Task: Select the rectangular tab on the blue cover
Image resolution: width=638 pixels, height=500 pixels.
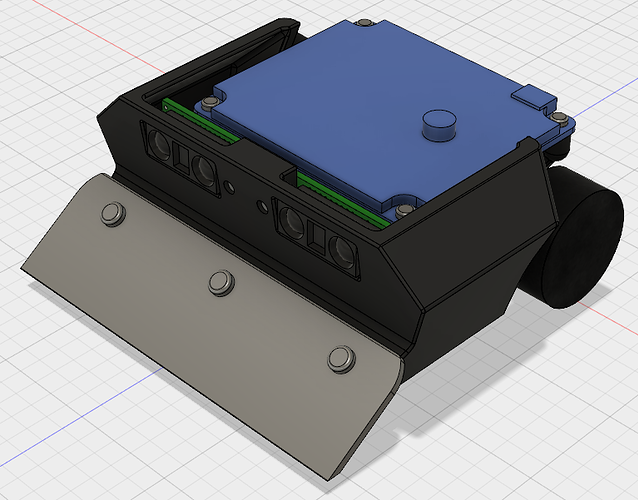Action: coord(534,98)
